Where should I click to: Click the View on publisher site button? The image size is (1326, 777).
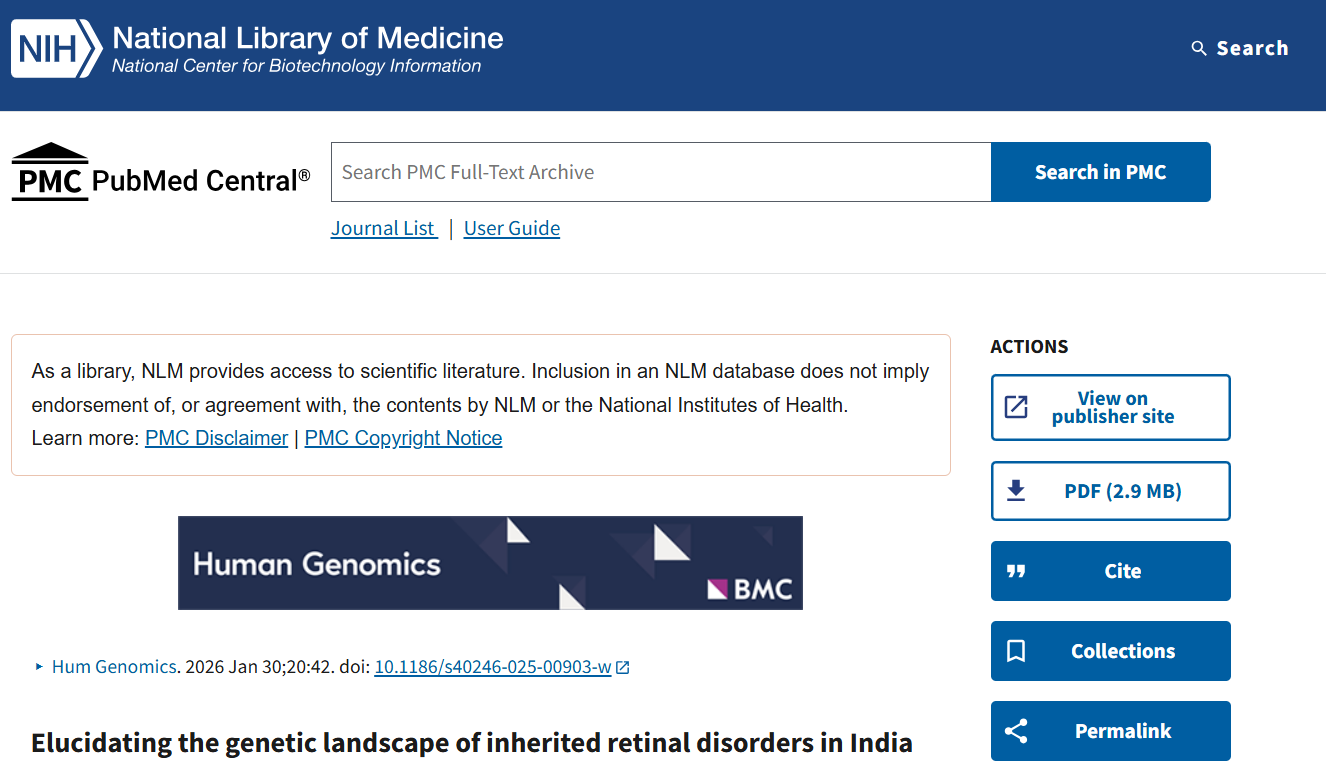point(1110,407)
